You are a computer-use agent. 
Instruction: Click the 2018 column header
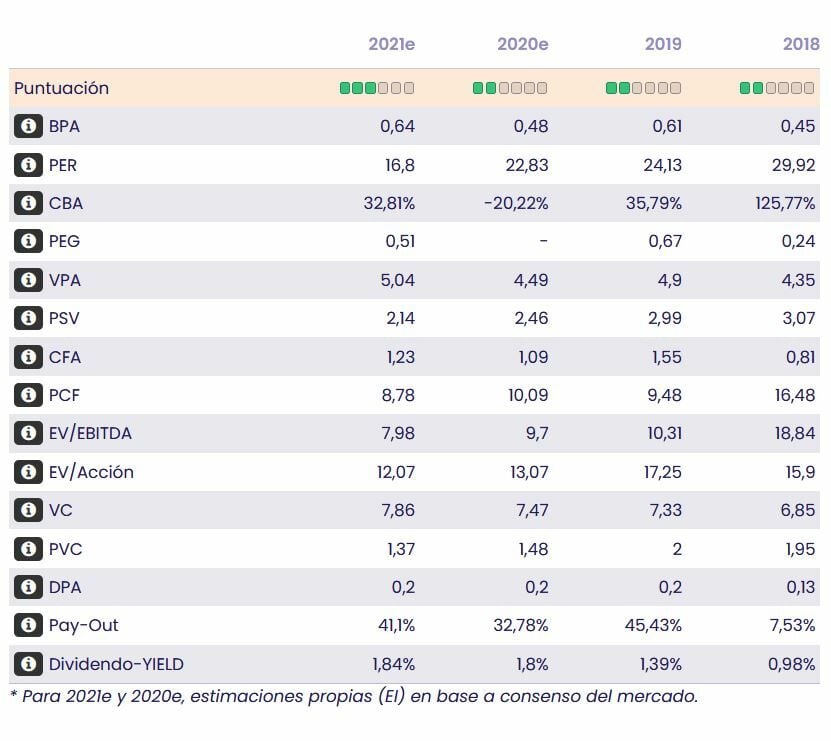801,44
